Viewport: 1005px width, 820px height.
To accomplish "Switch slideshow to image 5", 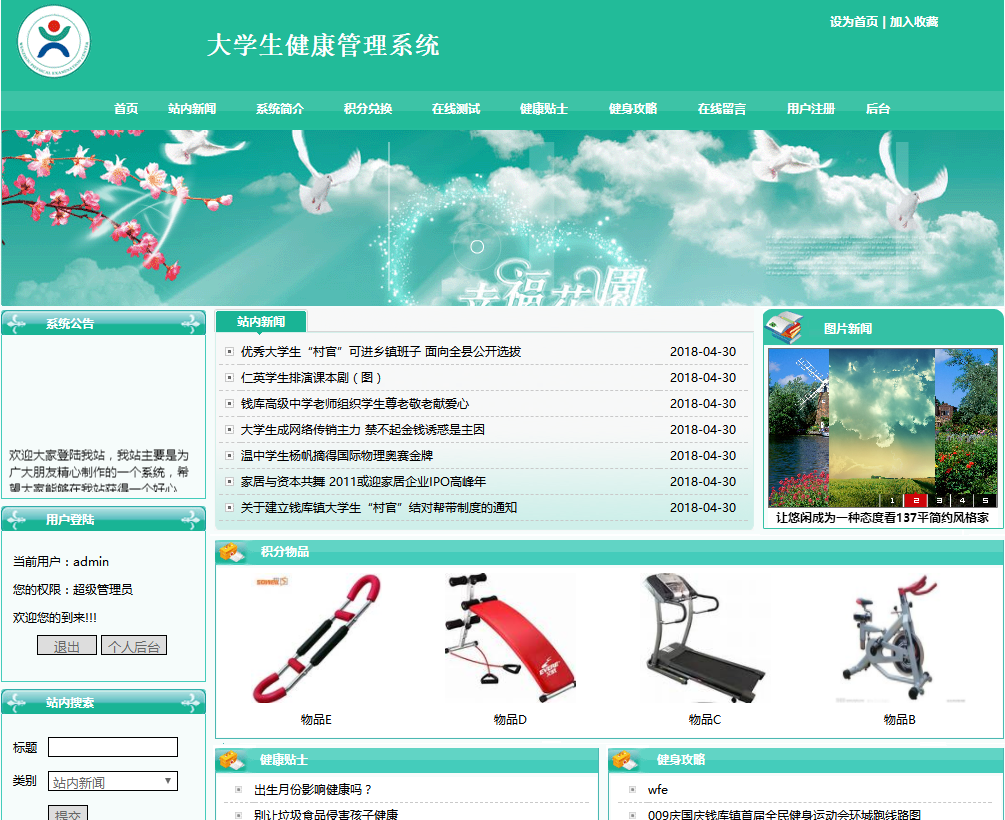I will pyautogui.click(x=985, y=500).
